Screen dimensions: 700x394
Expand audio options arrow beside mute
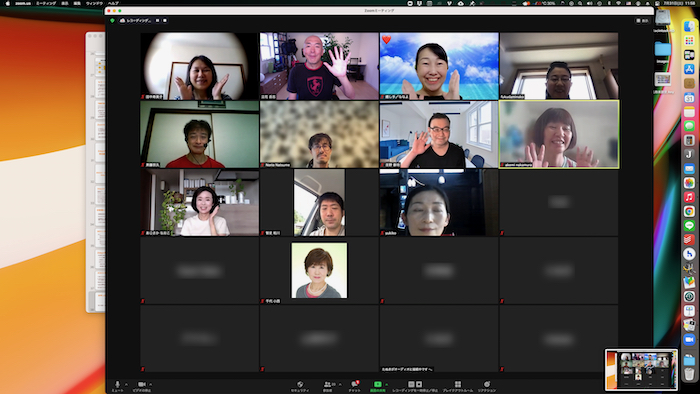pyautogui.click(x=126, y=384)
